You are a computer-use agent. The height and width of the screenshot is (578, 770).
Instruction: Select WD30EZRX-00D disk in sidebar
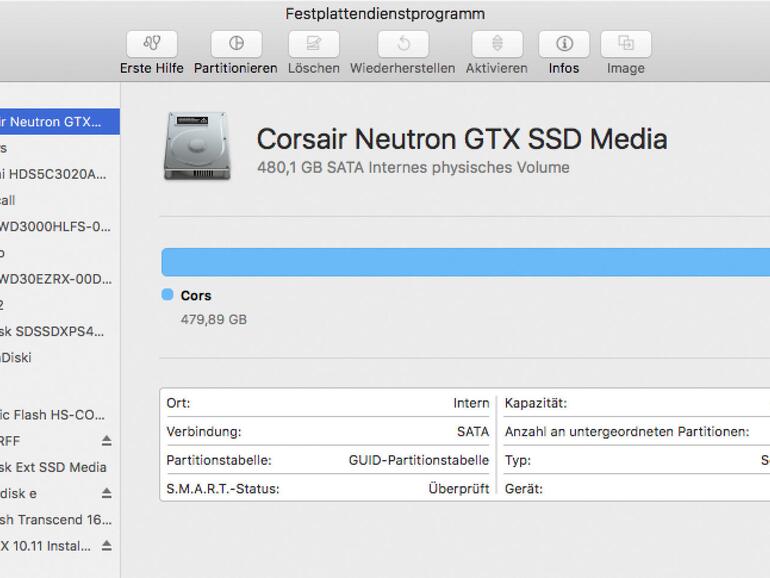60,279
